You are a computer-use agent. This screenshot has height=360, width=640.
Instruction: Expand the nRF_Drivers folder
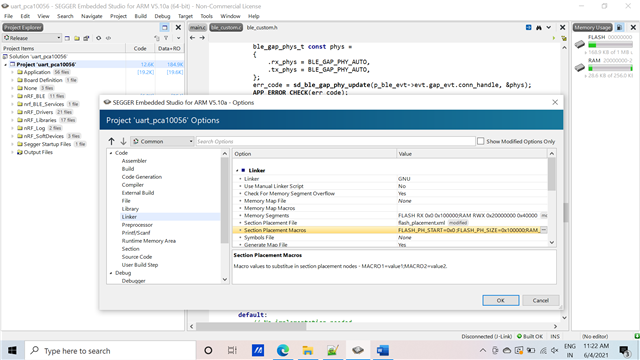12,112
